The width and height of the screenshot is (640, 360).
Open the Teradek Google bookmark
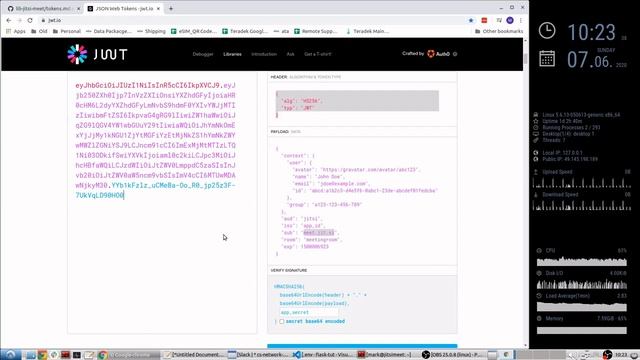pyautogui.click(x=245, y=31)
